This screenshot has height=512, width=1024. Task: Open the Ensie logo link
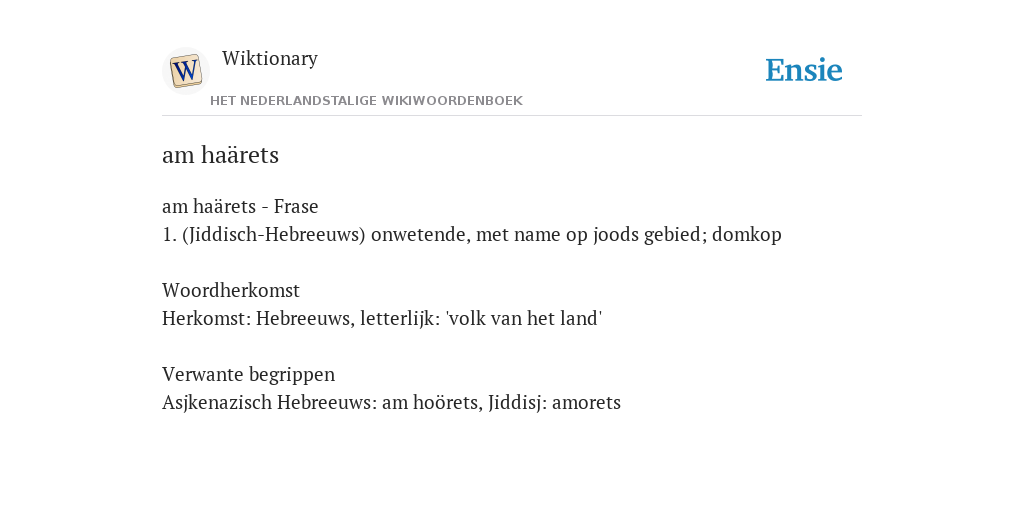(803, 70)
